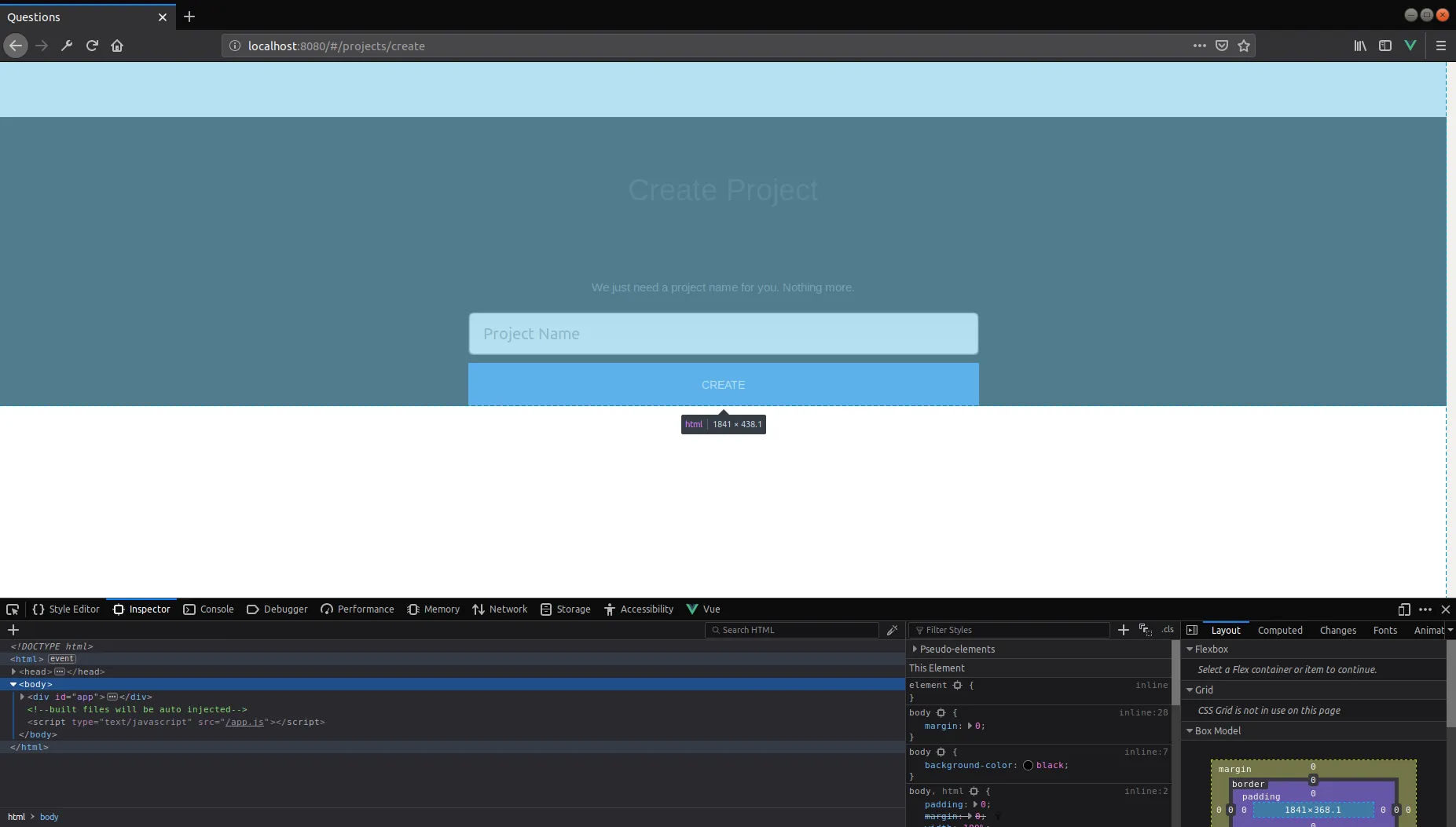The width and height of the screenshot is (1456, 827).
Task: Toggle responsive design mode
Action: coord(1404,609)
